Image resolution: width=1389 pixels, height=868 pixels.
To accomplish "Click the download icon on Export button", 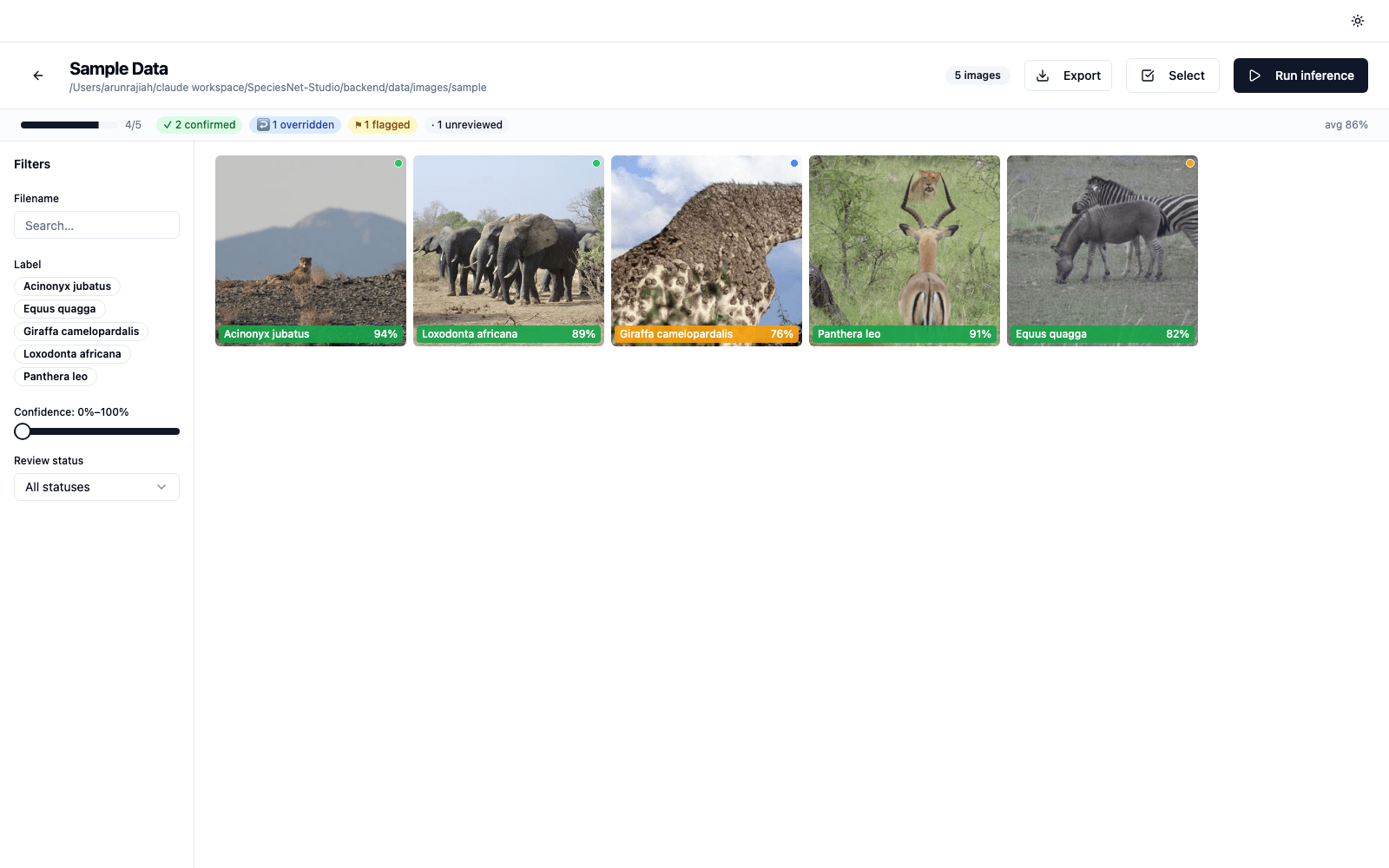I will 1043,76.
